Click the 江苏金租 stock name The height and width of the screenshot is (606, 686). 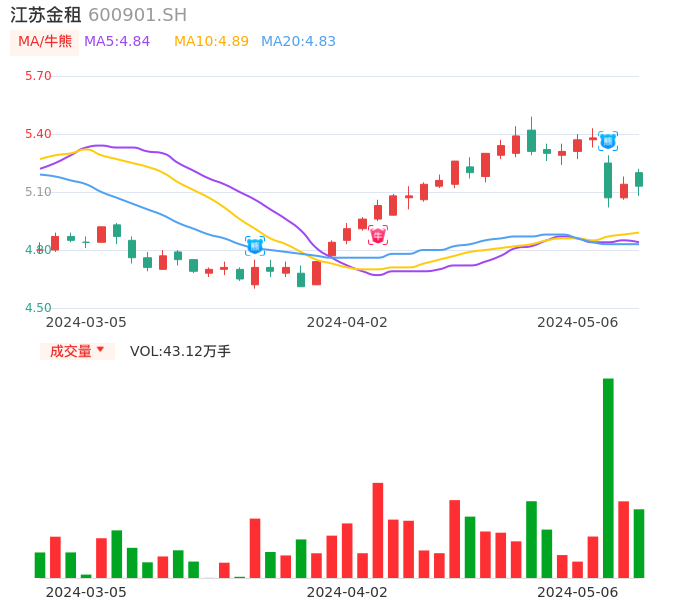[46, 15]
